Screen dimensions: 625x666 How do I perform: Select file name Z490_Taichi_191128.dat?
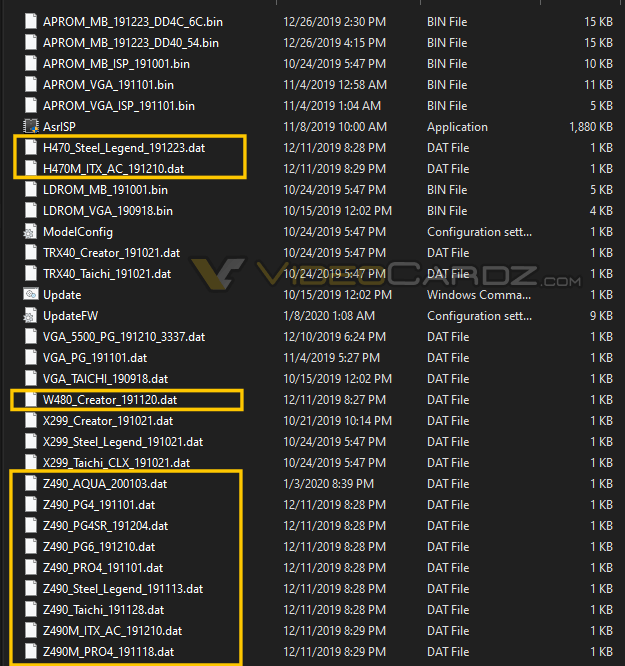pos(104,610)
